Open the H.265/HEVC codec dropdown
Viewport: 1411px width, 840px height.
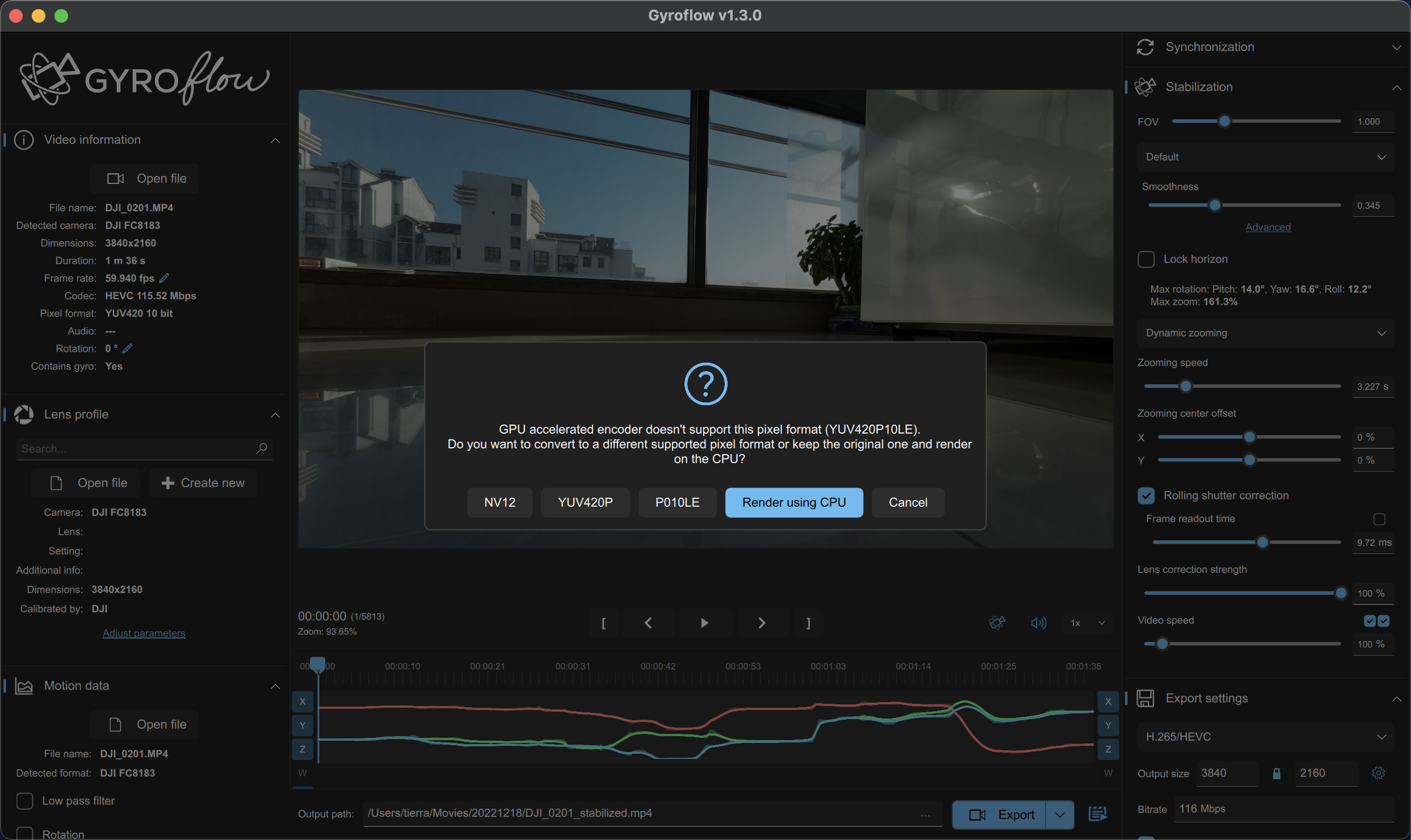click(1265, 736)
